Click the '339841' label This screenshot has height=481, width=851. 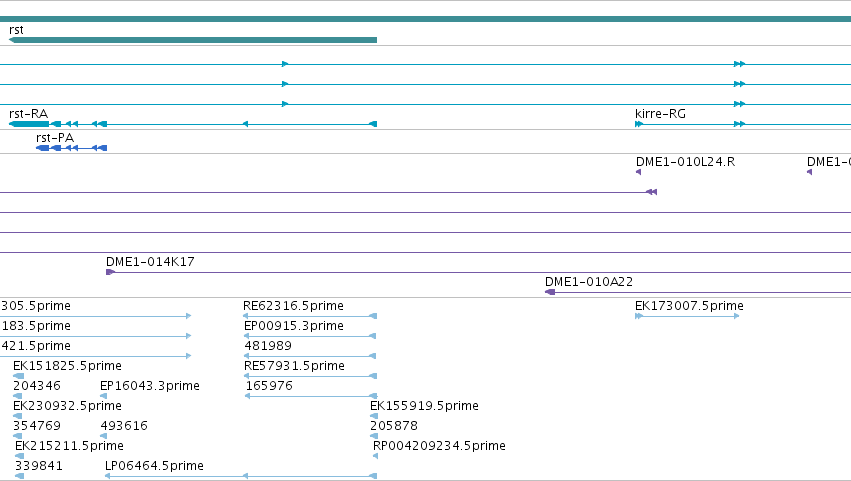pos(39,466)
